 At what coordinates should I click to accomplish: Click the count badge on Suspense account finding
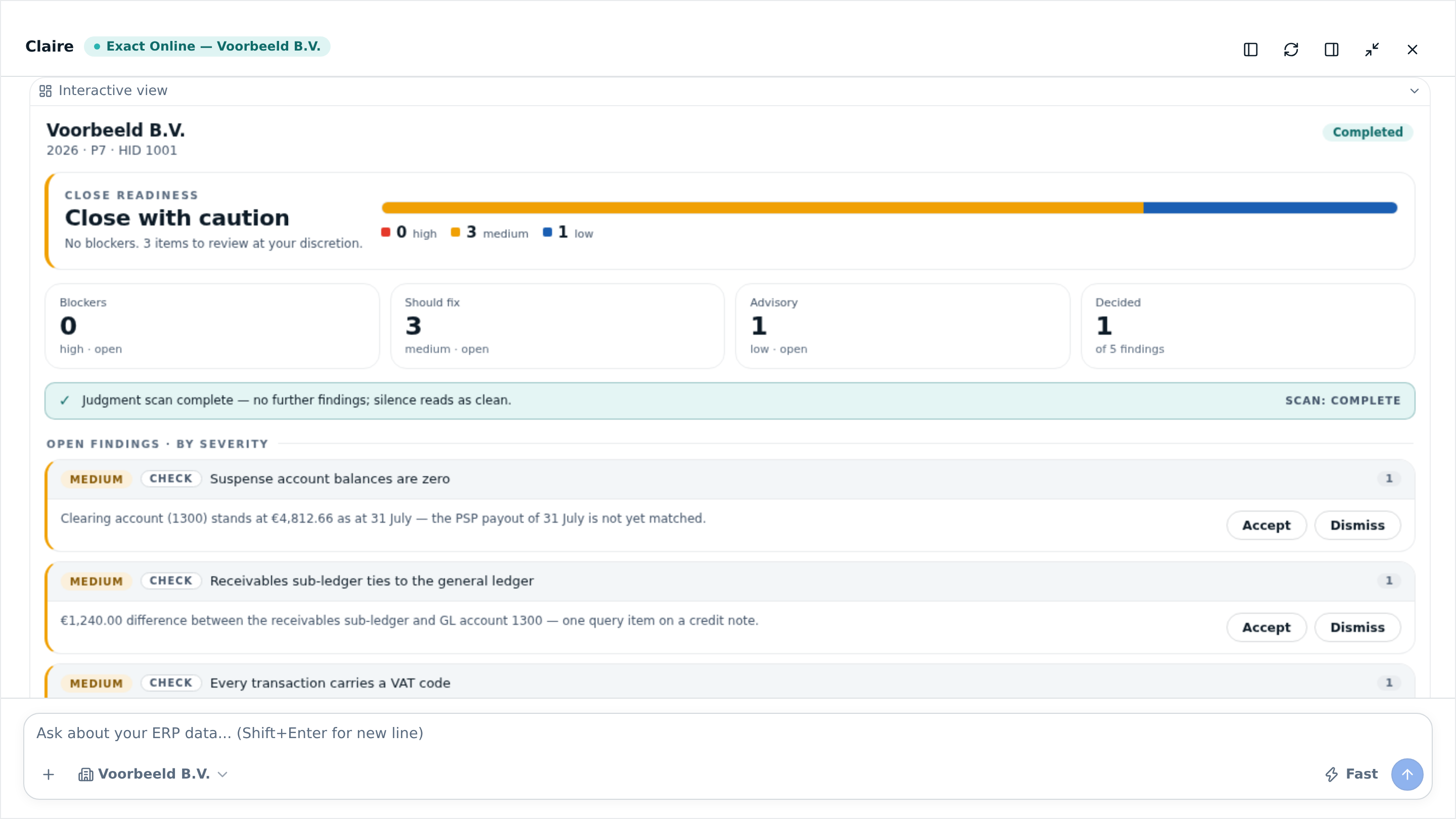[1389, 479]
